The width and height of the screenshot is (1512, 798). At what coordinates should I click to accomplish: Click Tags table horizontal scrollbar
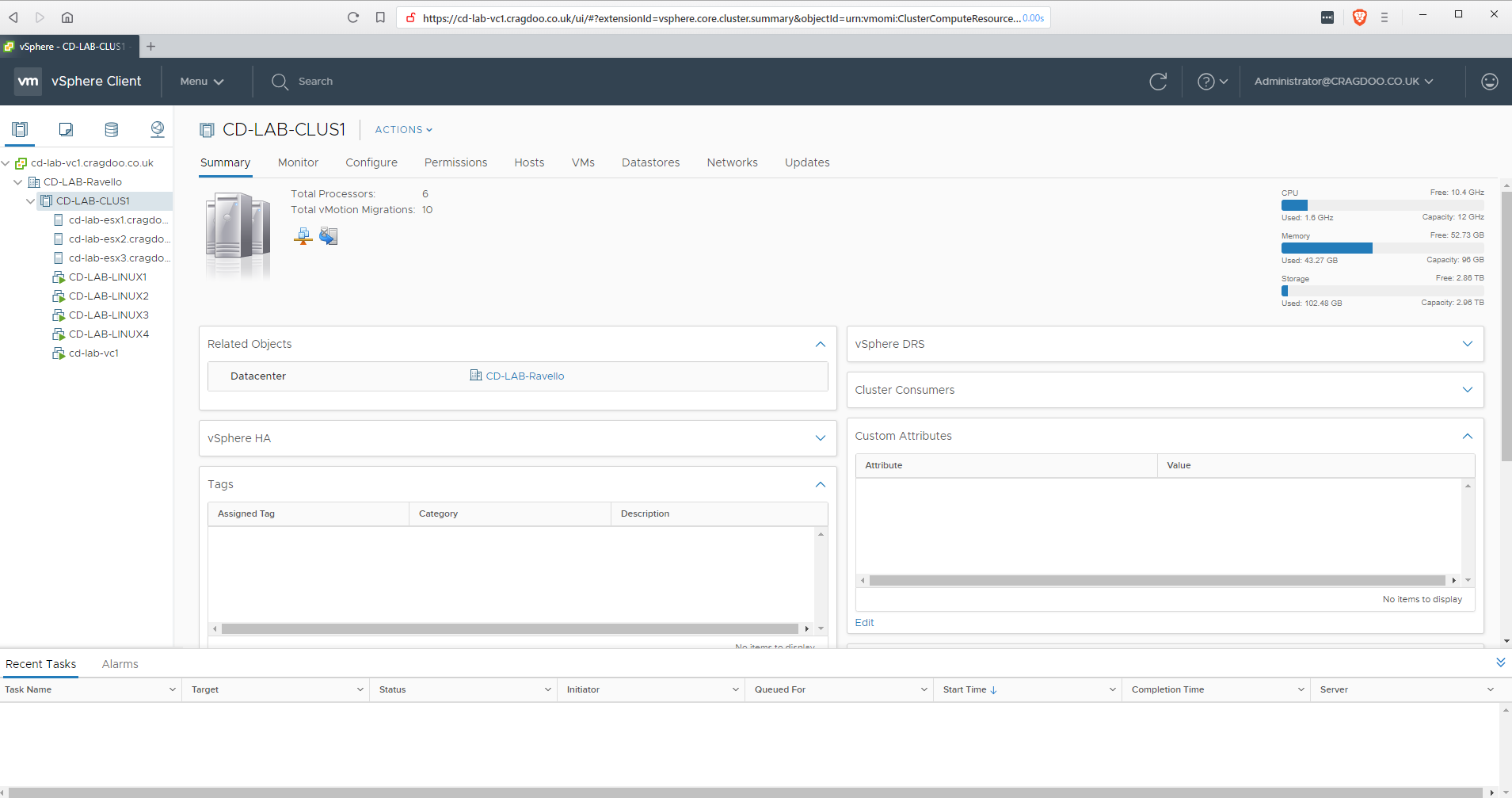click(511, 628)
